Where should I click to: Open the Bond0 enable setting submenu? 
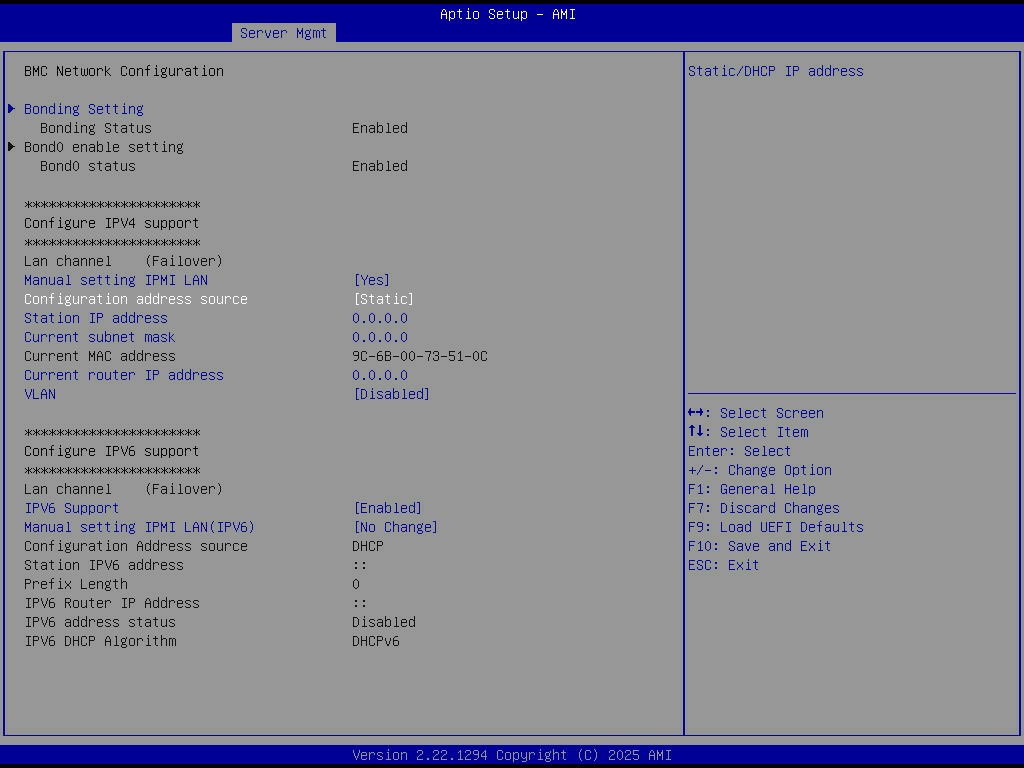pos(104,147)
